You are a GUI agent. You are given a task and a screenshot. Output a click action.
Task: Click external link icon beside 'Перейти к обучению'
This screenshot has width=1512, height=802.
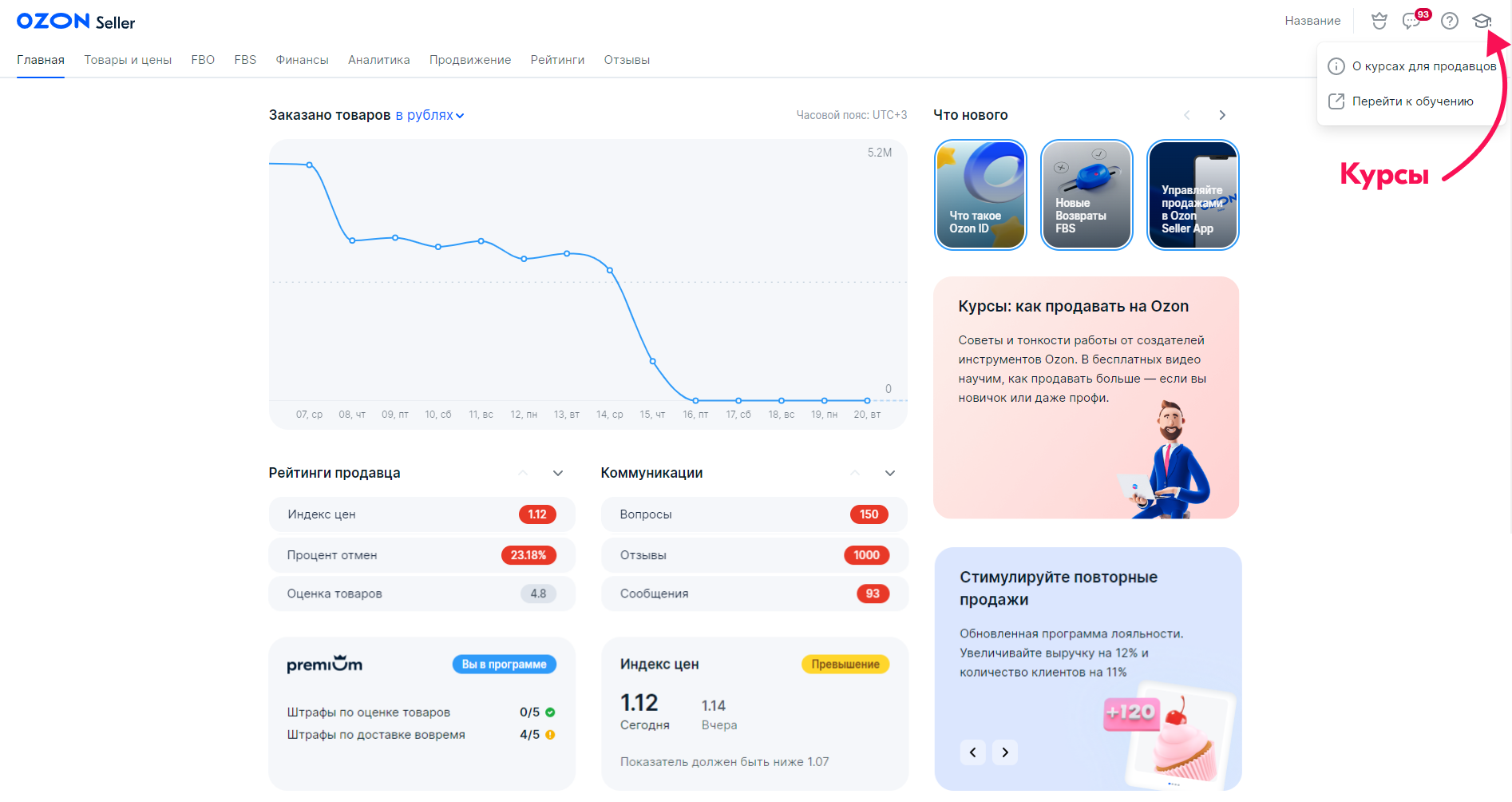(1336, 101)
